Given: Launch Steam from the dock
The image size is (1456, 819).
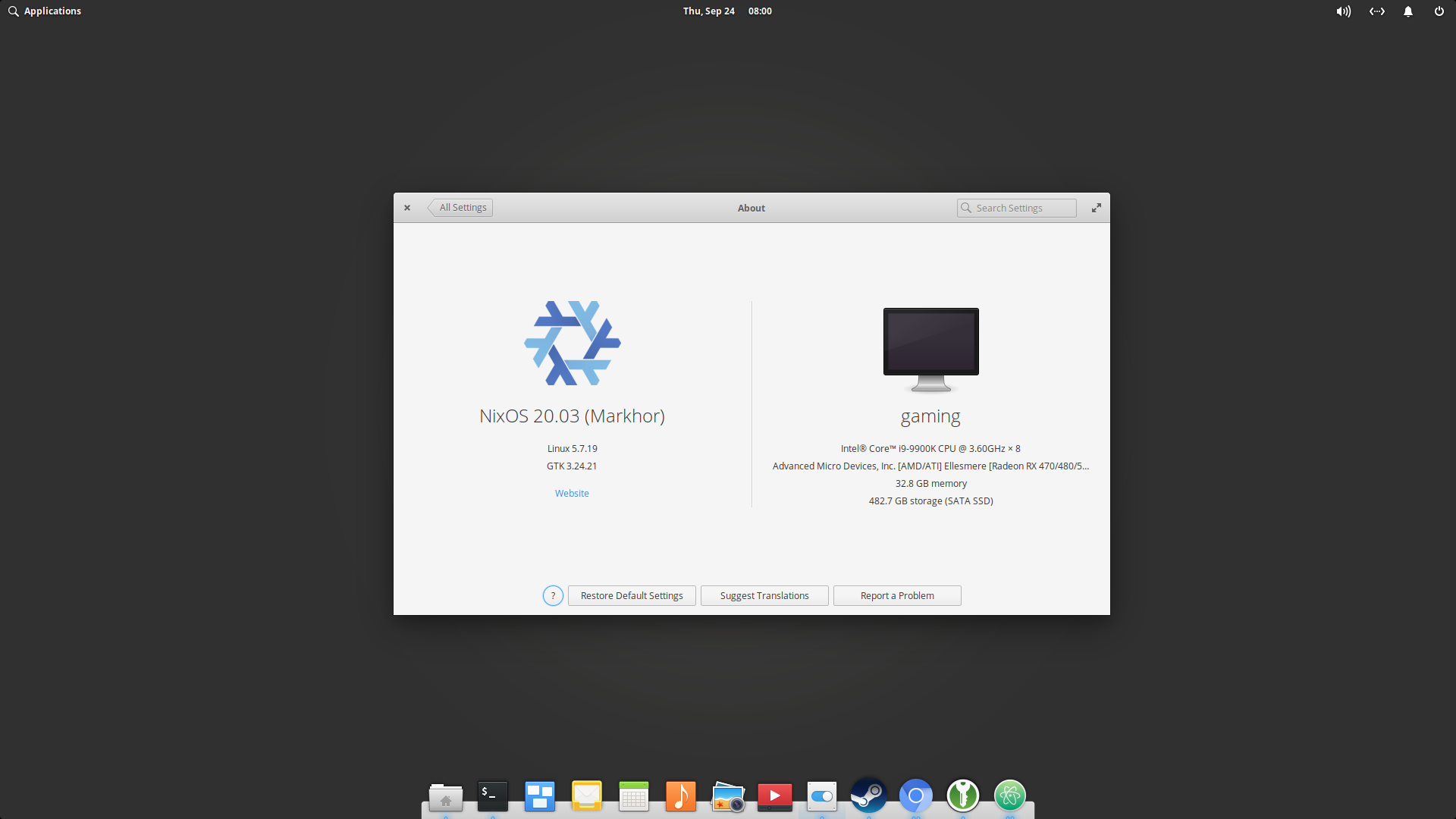Looking at the screenshot, I should (x=869, y=796).
